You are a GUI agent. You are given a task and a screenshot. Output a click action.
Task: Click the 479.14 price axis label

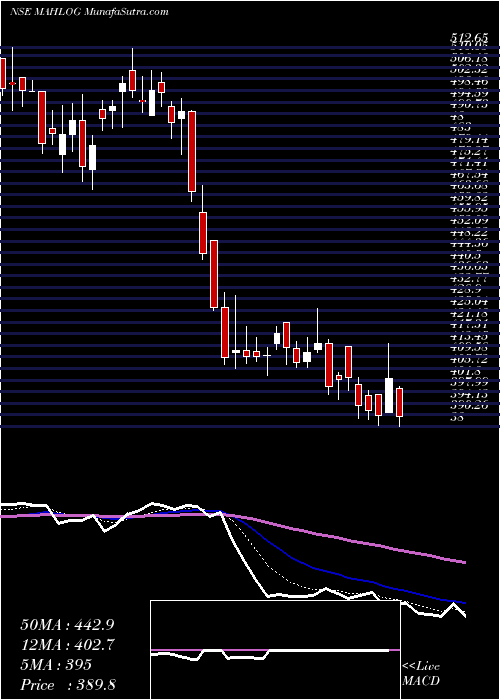(x=468, y=141)
